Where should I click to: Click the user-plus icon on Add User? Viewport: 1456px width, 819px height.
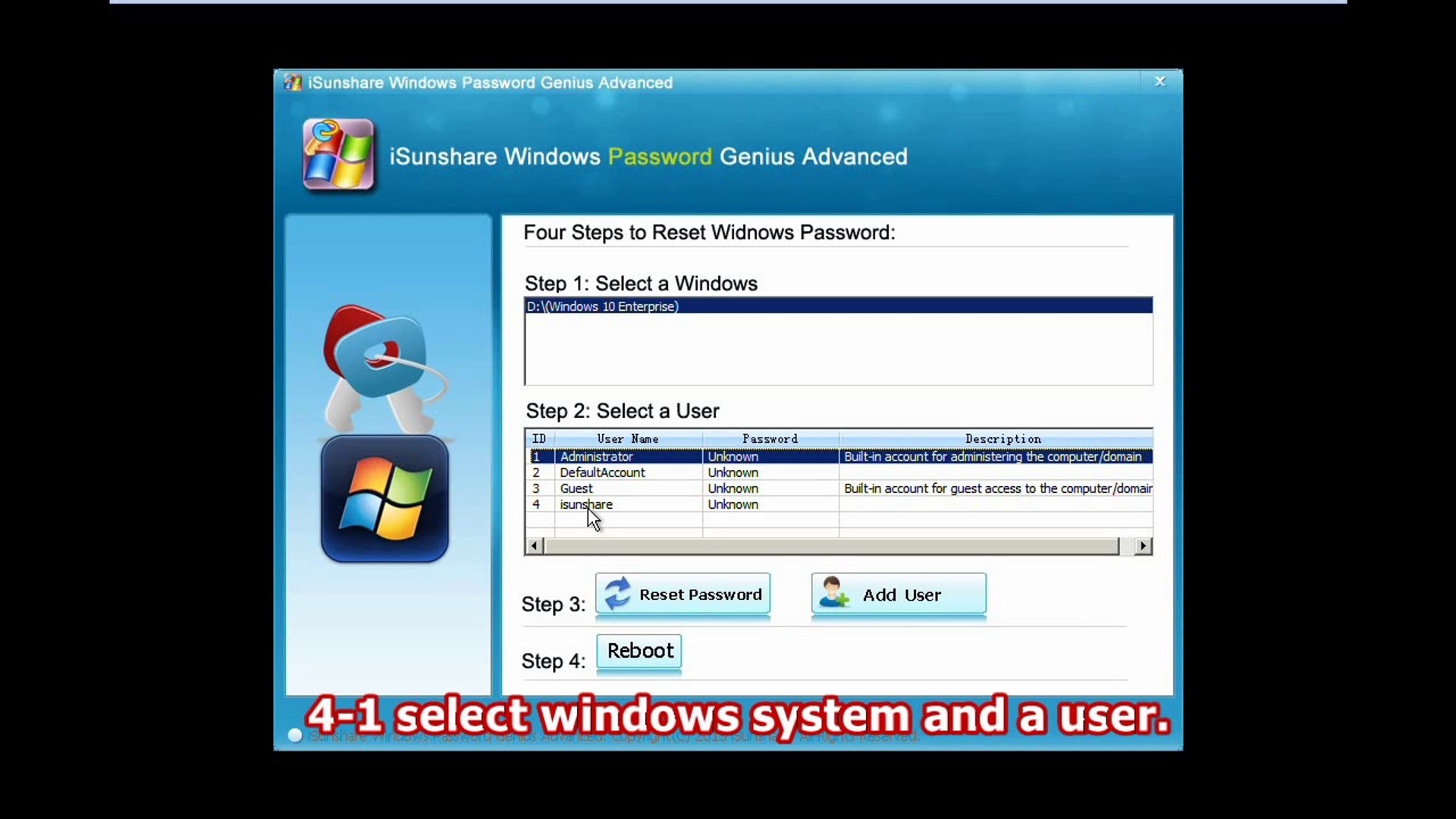pyautogui.click(x=834, y=592)
